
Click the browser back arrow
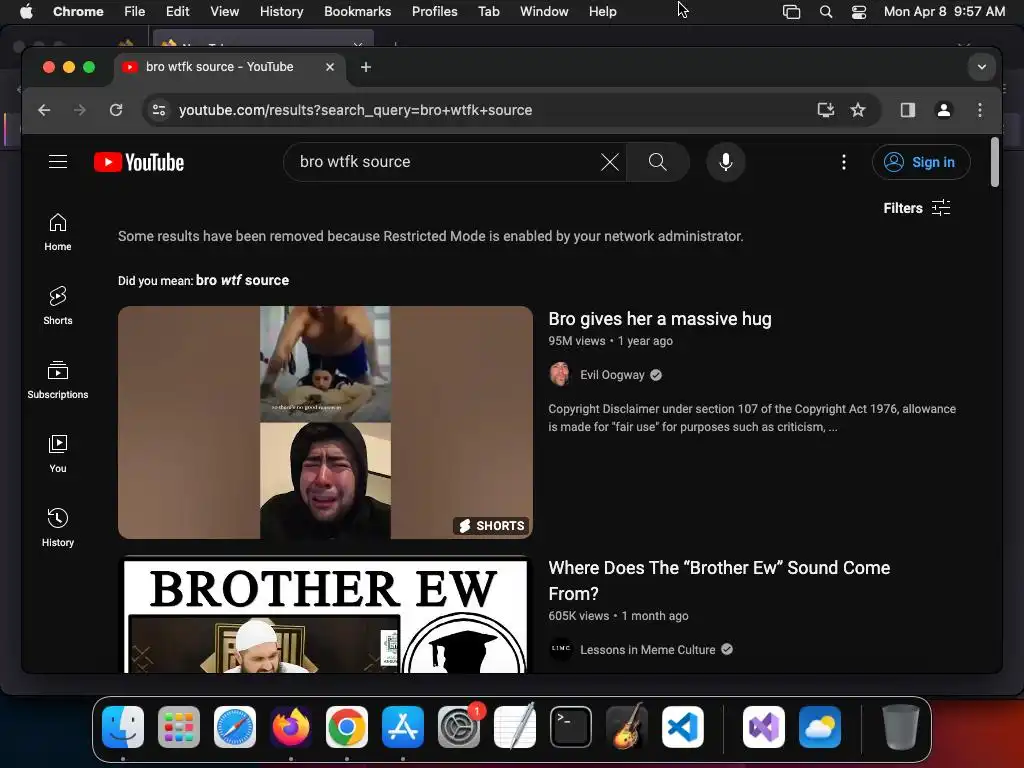pos(44,110)
